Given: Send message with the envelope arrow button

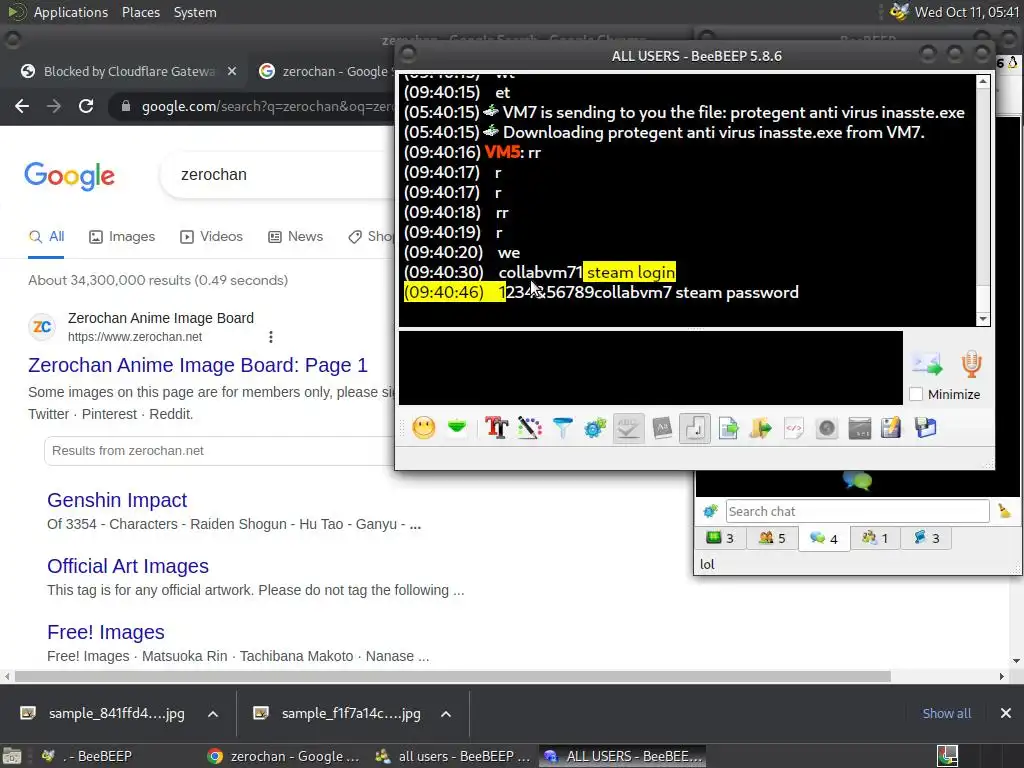Looking at the screenshot, I should 927,364.
